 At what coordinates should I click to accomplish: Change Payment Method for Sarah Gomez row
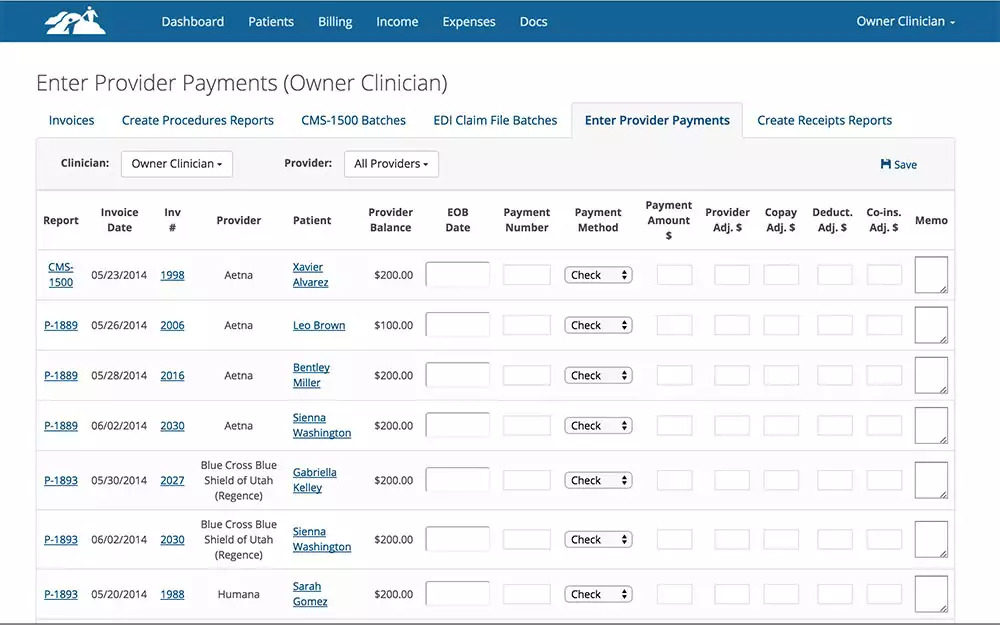coord(598,594)
